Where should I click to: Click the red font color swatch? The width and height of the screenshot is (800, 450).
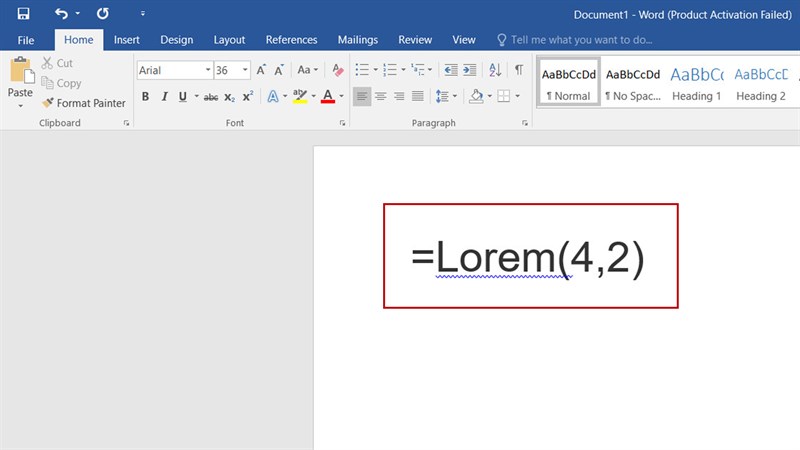point(327,97)
